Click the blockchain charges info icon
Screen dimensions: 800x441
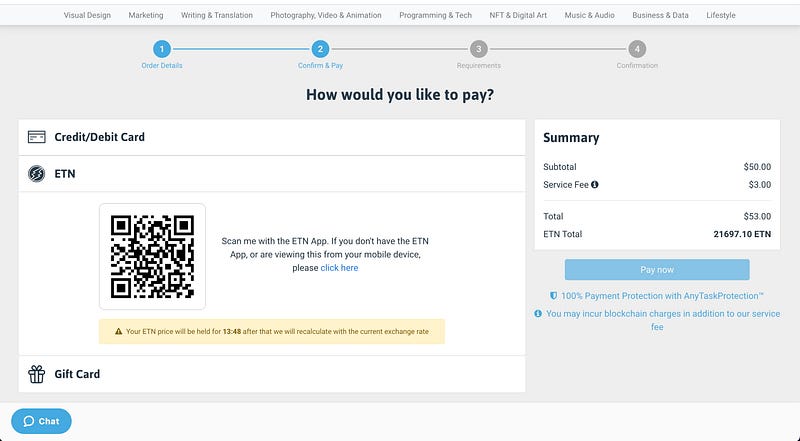(538, 313)
